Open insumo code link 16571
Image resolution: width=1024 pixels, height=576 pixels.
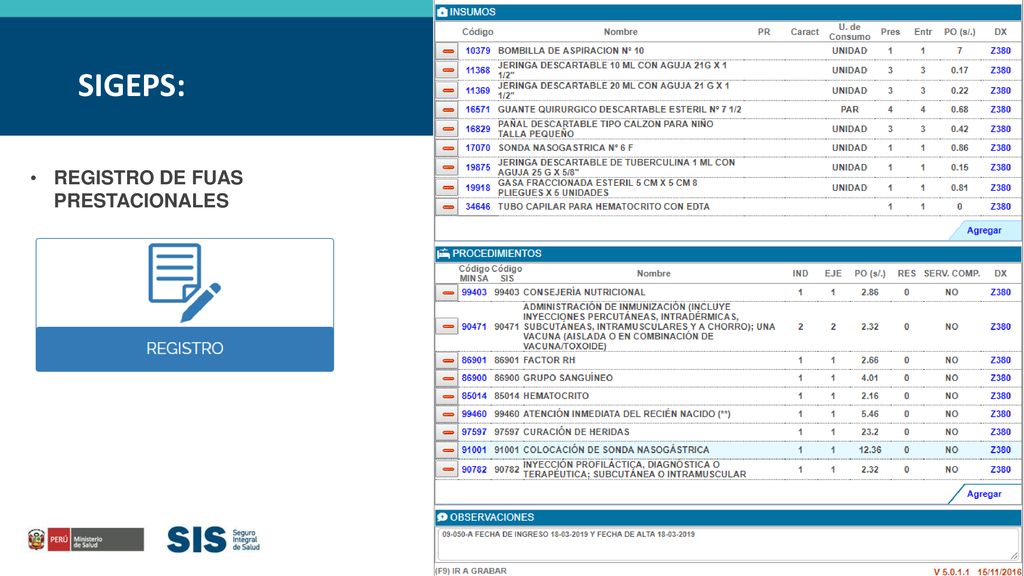tap(477, 110)
